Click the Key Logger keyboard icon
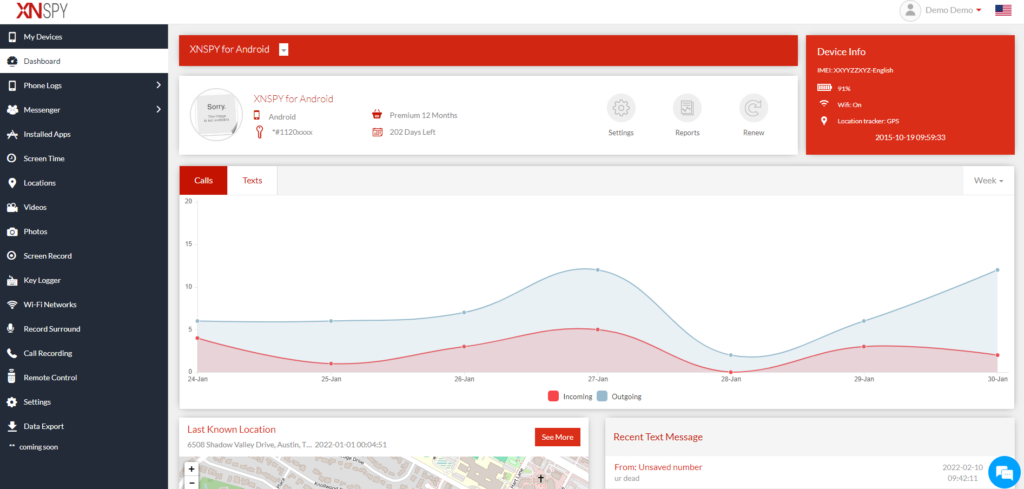 [12, 281]
